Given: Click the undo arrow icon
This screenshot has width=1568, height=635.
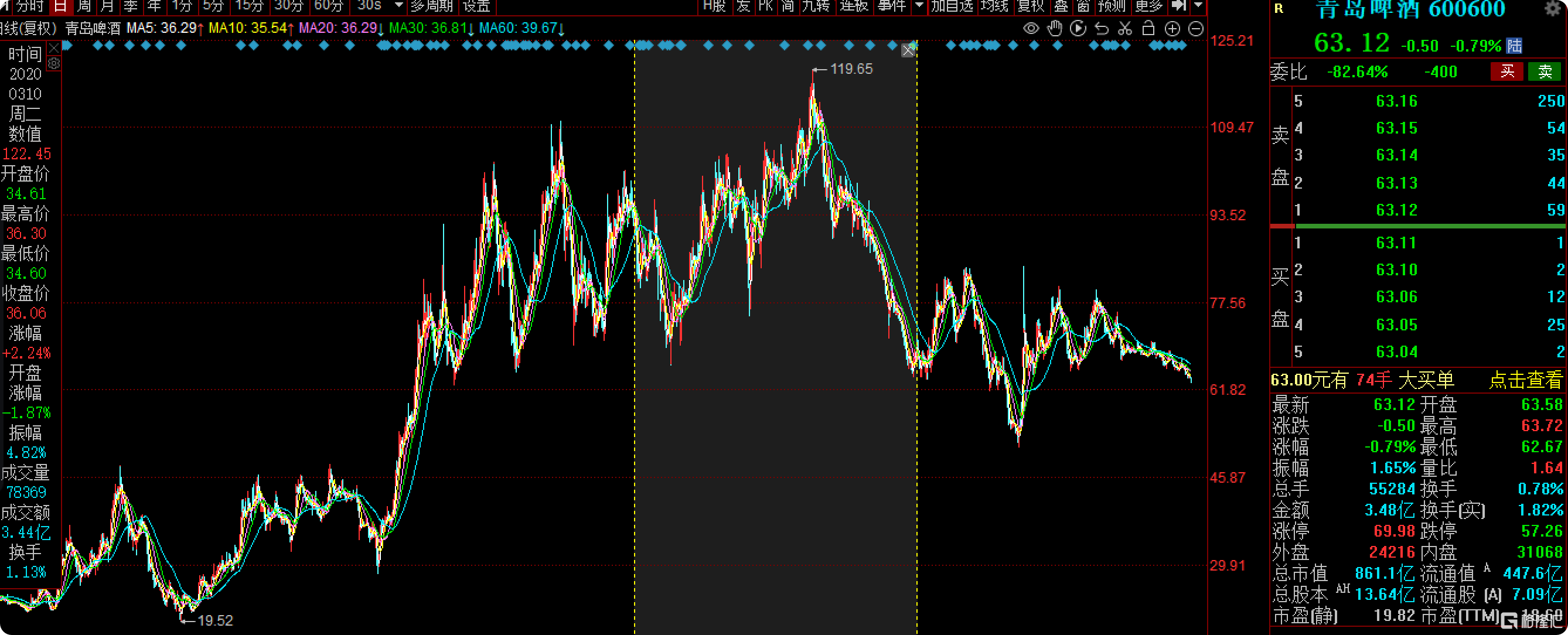Looking at the screenshot, I should pyautogui.click(x=1101, y=29).
